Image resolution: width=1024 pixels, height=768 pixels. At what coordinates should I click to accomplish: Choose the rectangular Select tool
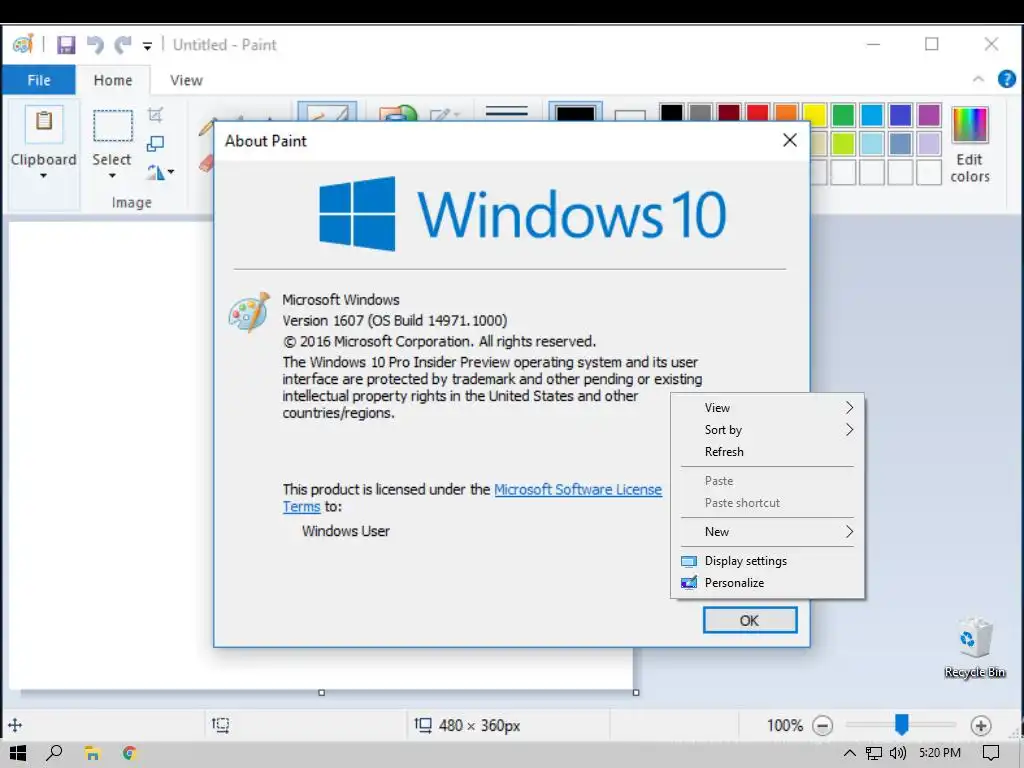click(x=112, y=125)
